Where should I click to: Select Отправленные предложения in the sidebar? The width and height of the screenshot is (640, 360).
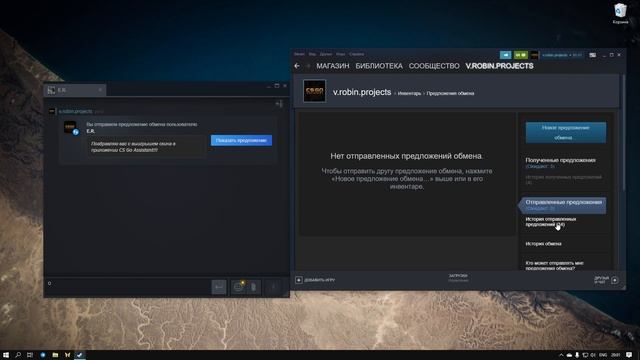pos(563,205)
